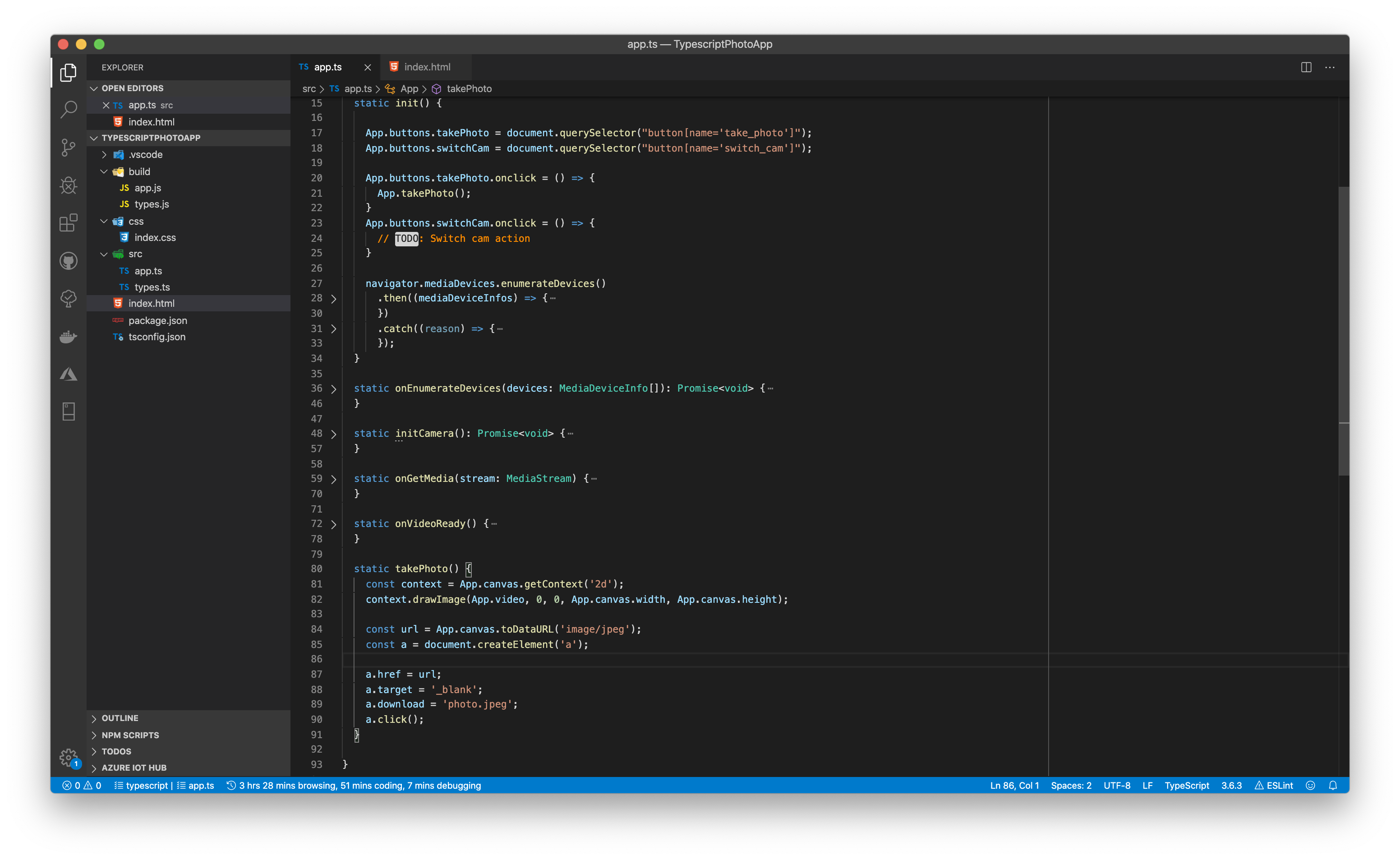Viewport: 1400px width, 860px height.
Task: Click the split editor right icon
Action: pos(1306,67)
